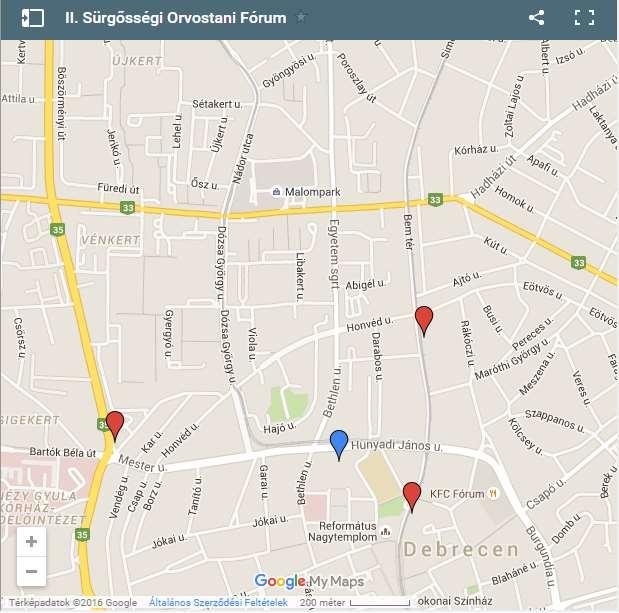Click the route 33 shield near Hadházi út
This screenshot has height=613, width=619.
point(435,199)
